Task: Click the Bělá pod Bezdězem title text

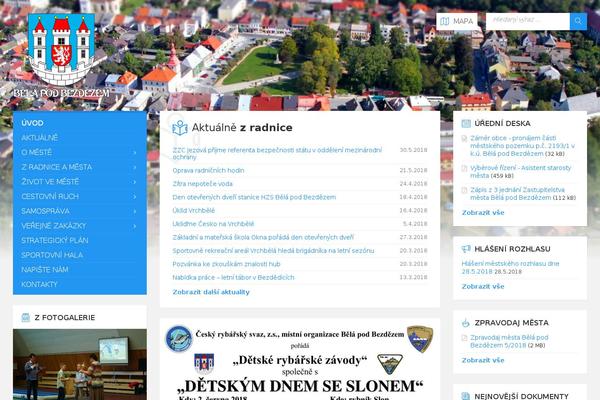Action: (x=62, y=93)
